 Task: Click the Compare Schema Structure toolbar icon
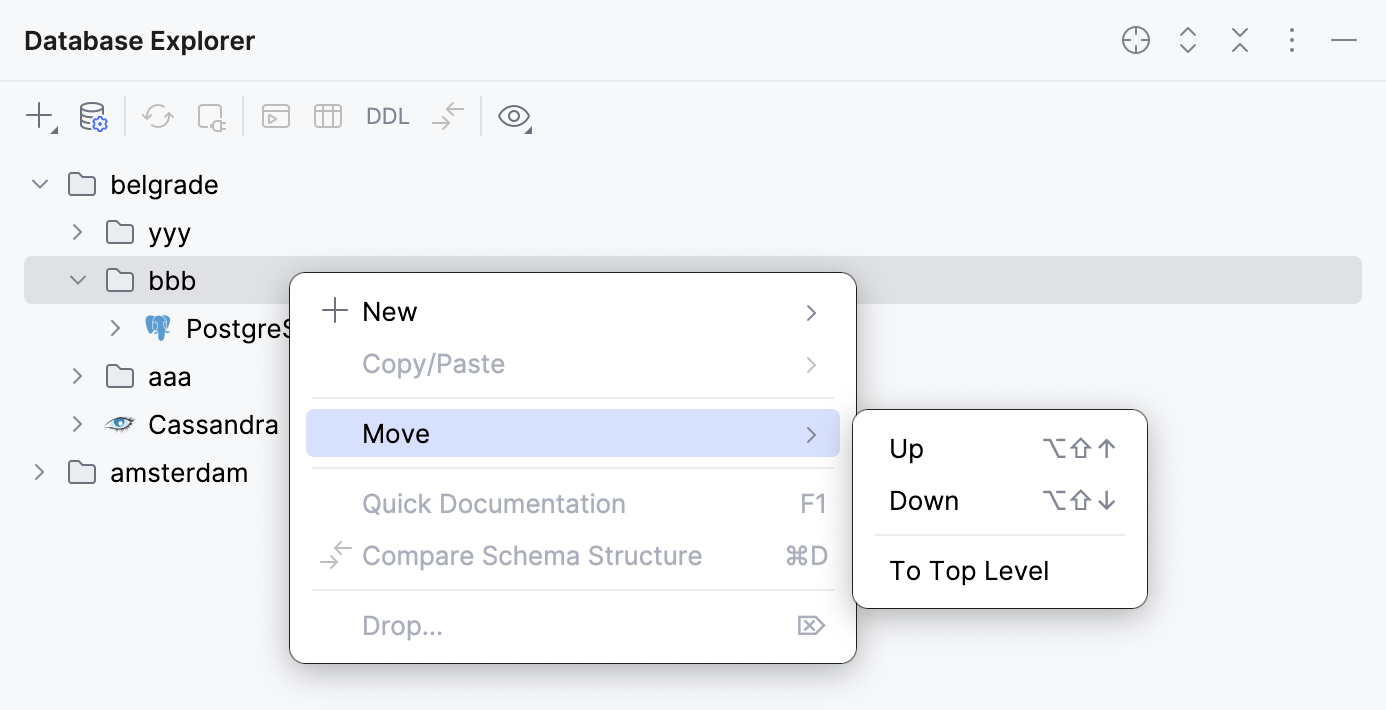447,116
